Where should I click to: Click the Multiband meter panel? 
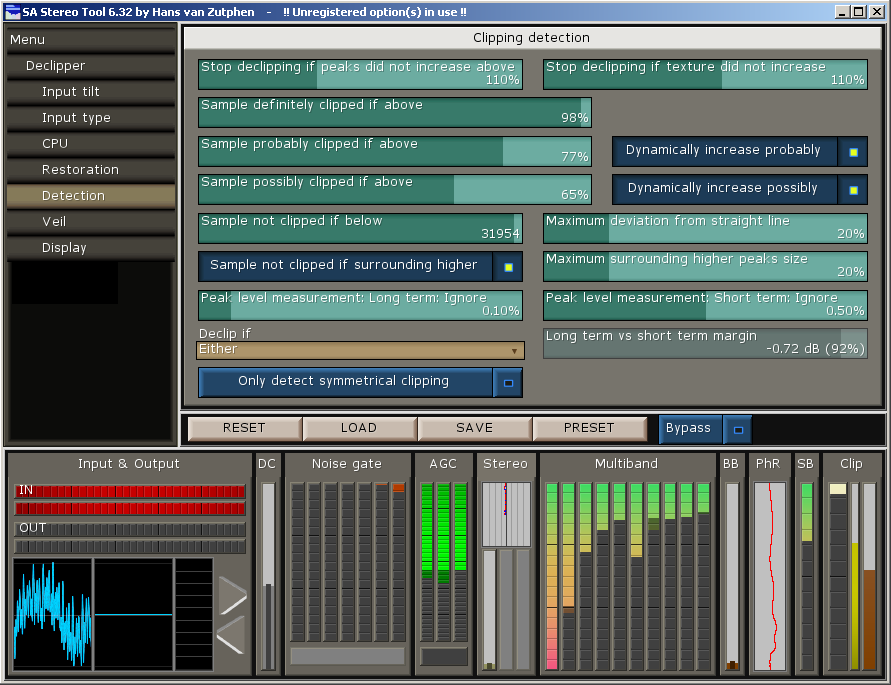tap(627, 564)
